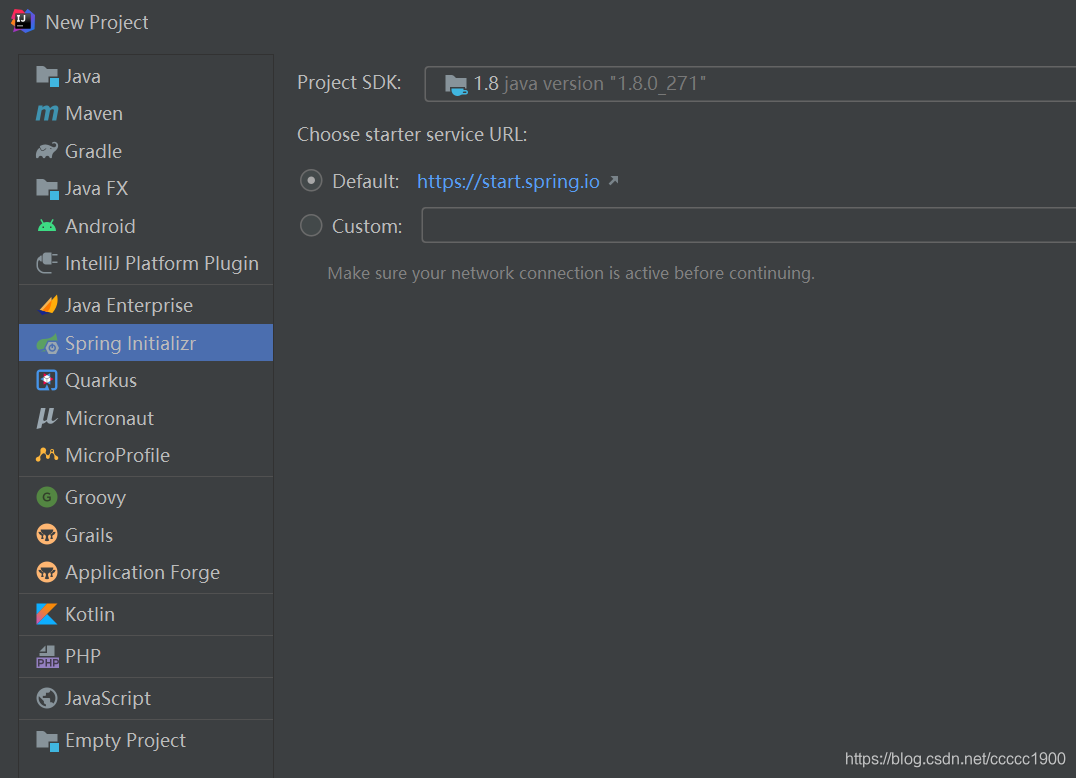Image resolution: width=1076 pixels, height=778 pixels.
Task: Choose Spring Initializr label
Action: 130,343
